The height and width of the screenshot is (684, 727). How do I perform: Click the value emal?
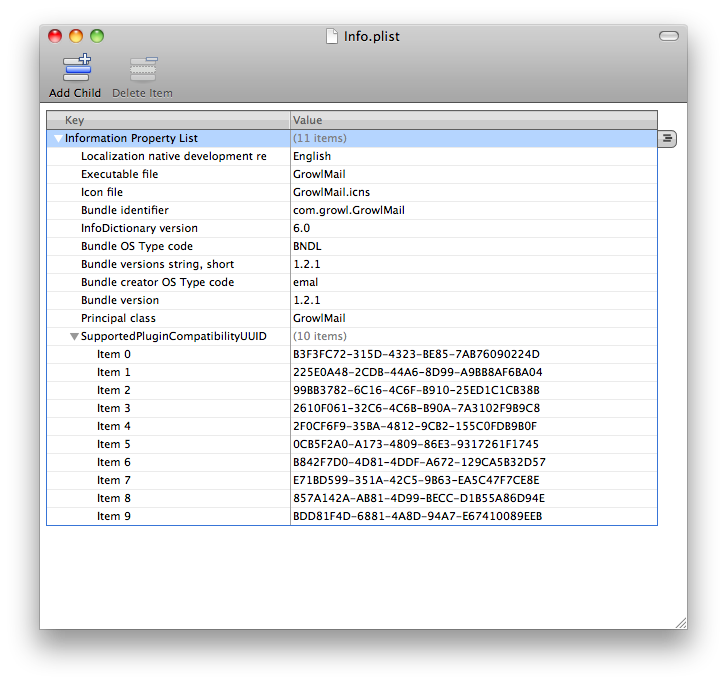pyautogui.click(x=305, y=282)
